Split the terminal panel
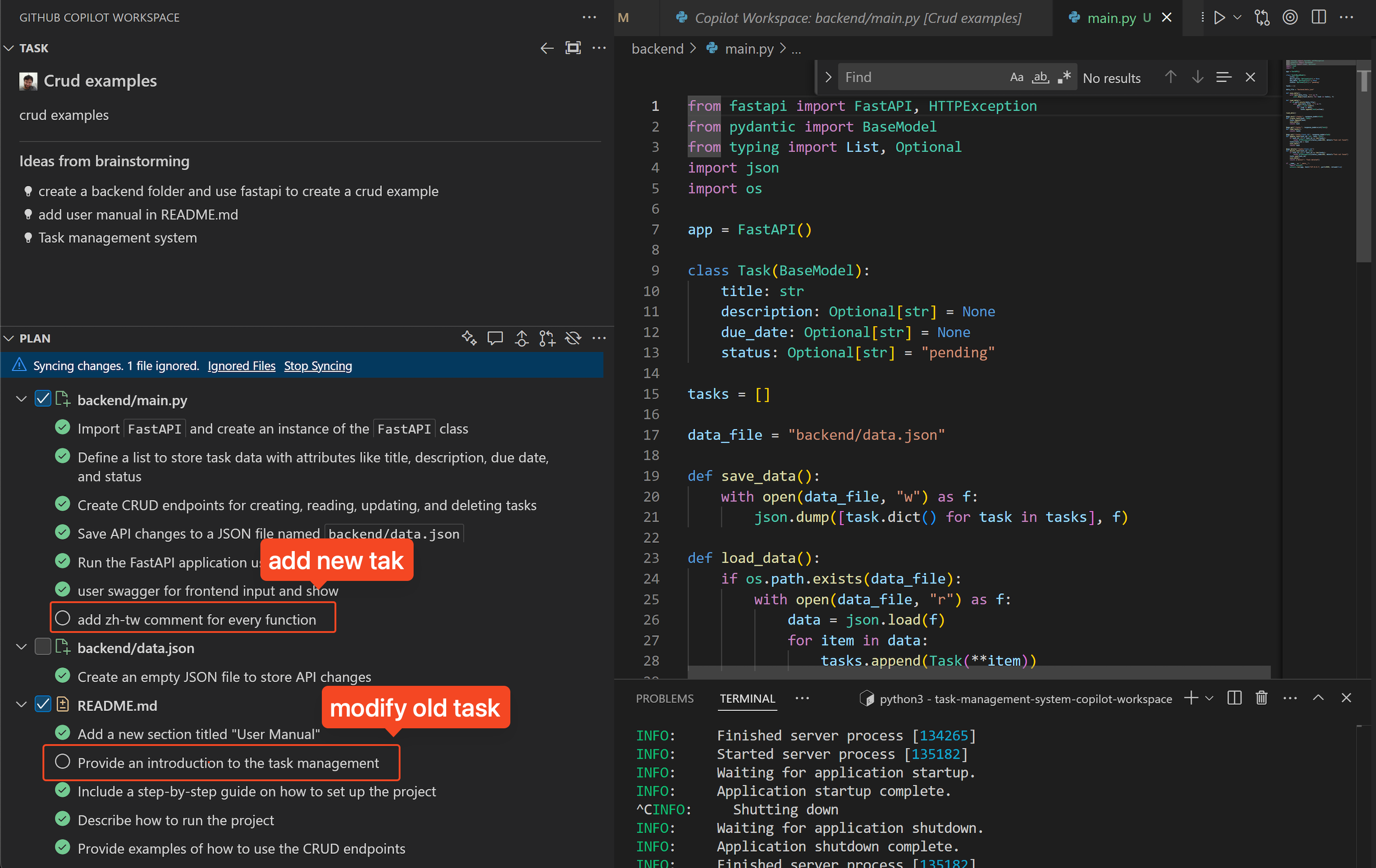 point(1234,698)
